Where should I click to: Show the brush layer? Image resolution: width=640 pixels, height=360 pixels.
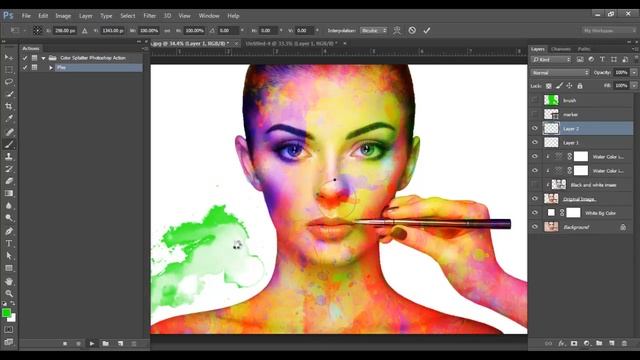point(535,100)
